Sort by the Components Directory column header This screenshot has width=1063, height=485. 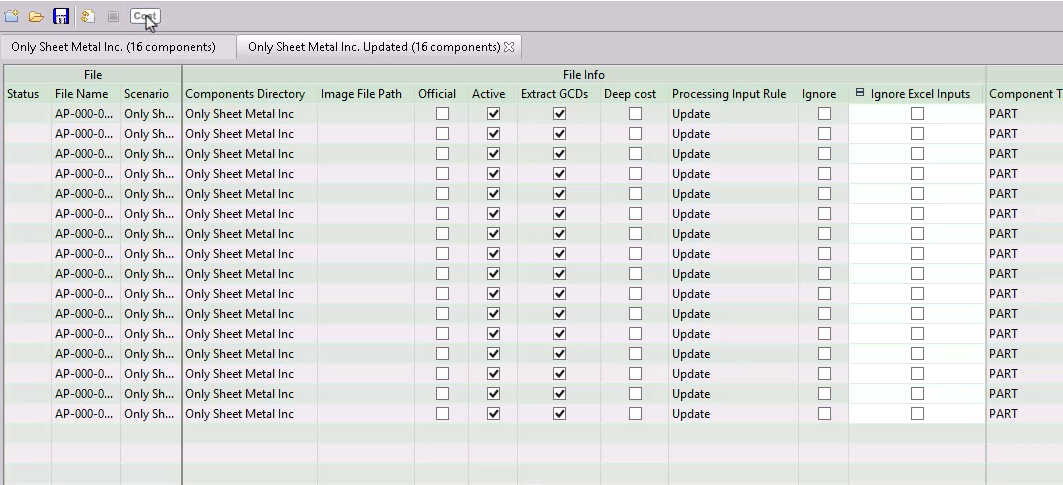(245, 94)
